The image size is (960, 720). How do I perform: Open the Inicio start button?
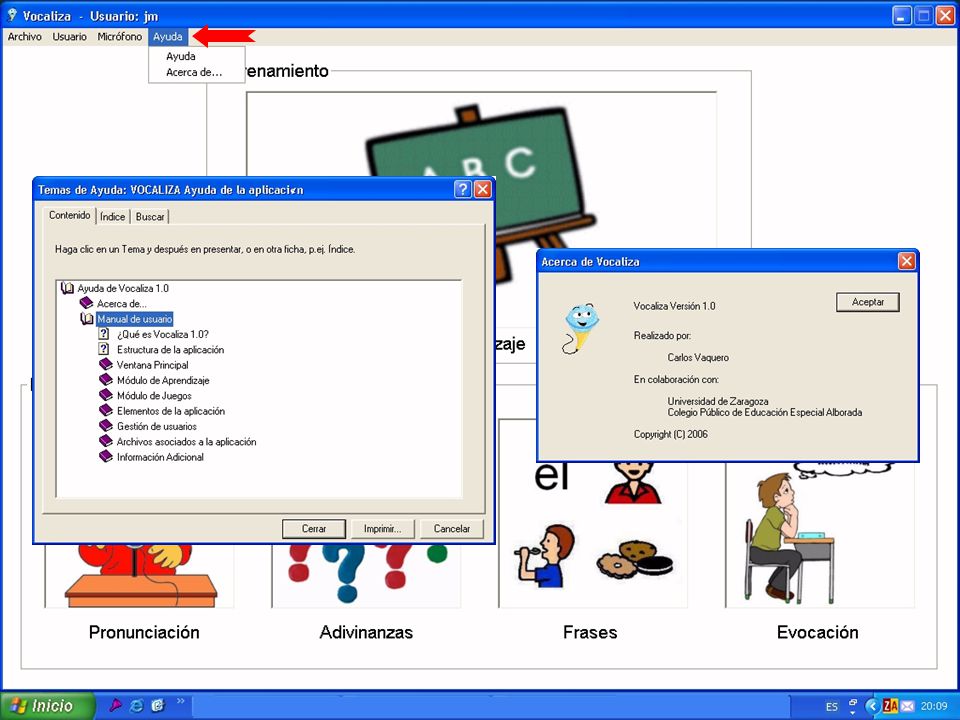[47, 706]
